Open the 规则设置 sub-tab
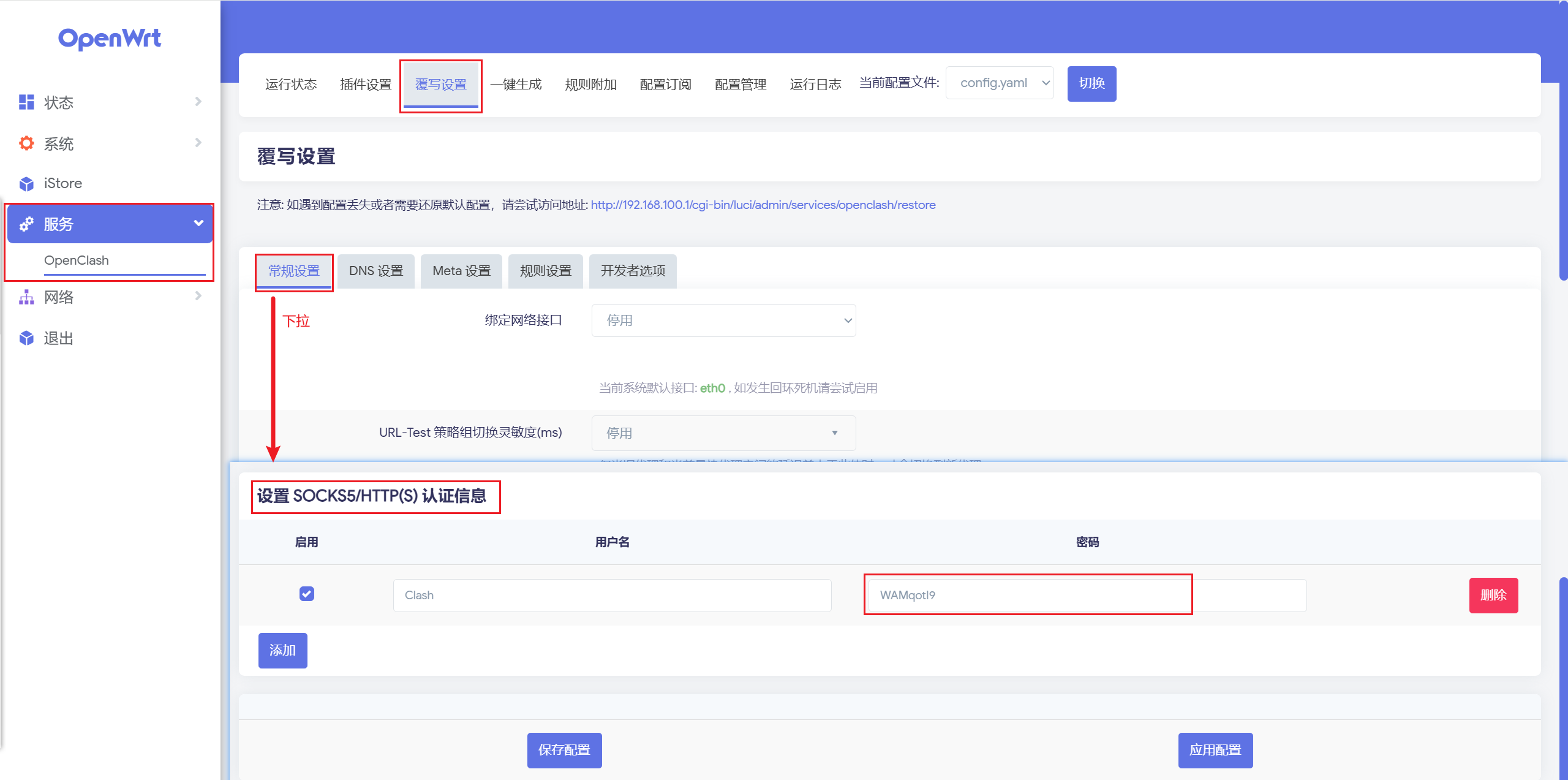The height and width of the screenshot is (780, 1568). 546,271
